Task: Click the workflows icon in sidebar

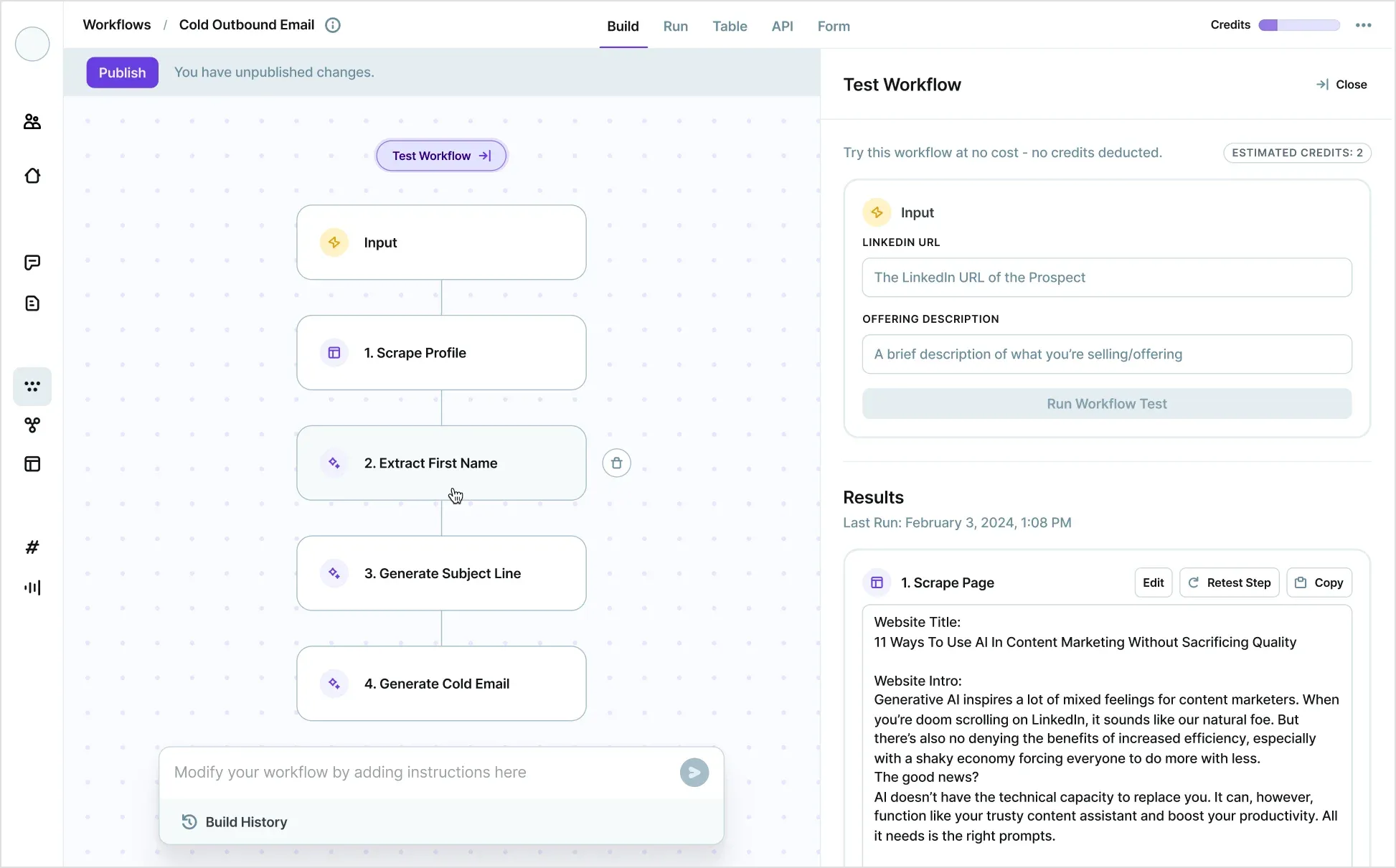Action: [x=32, y=387]
